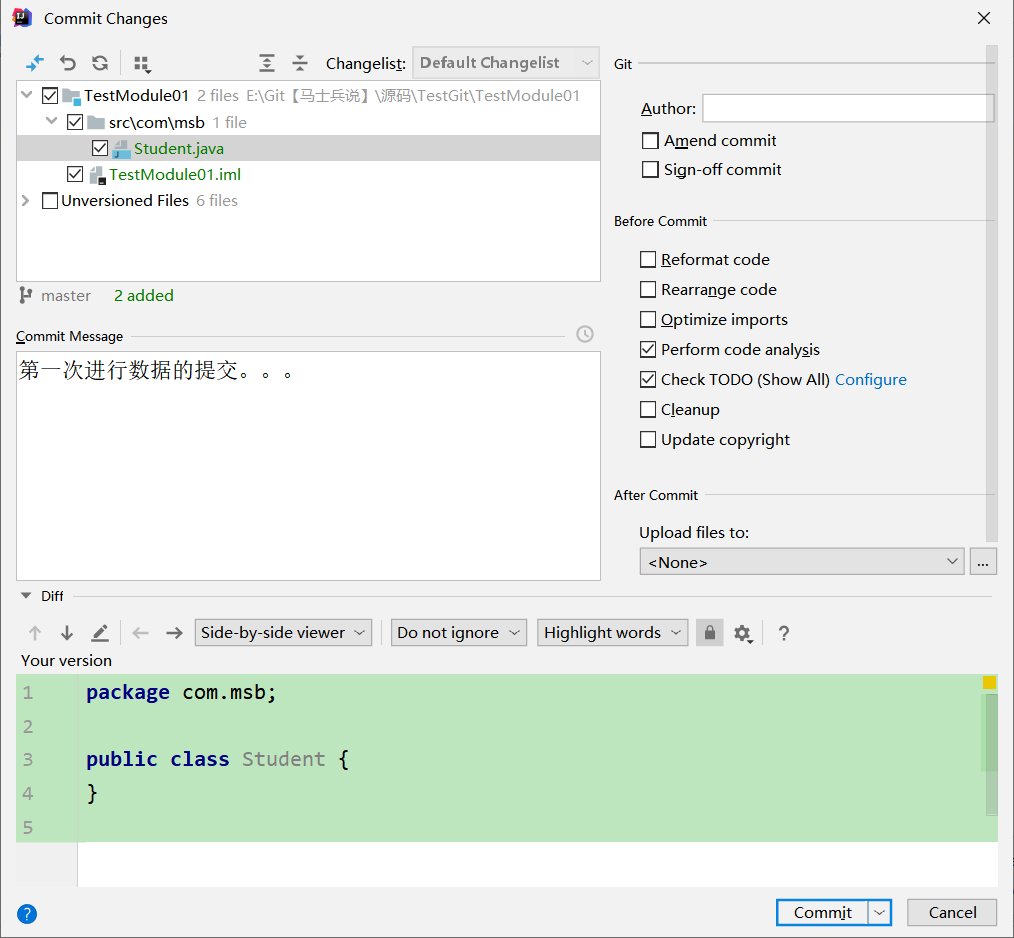This screenshot has height=938, width=1014.
Task: Click the Student.java file icon
Action: (121, 149)
